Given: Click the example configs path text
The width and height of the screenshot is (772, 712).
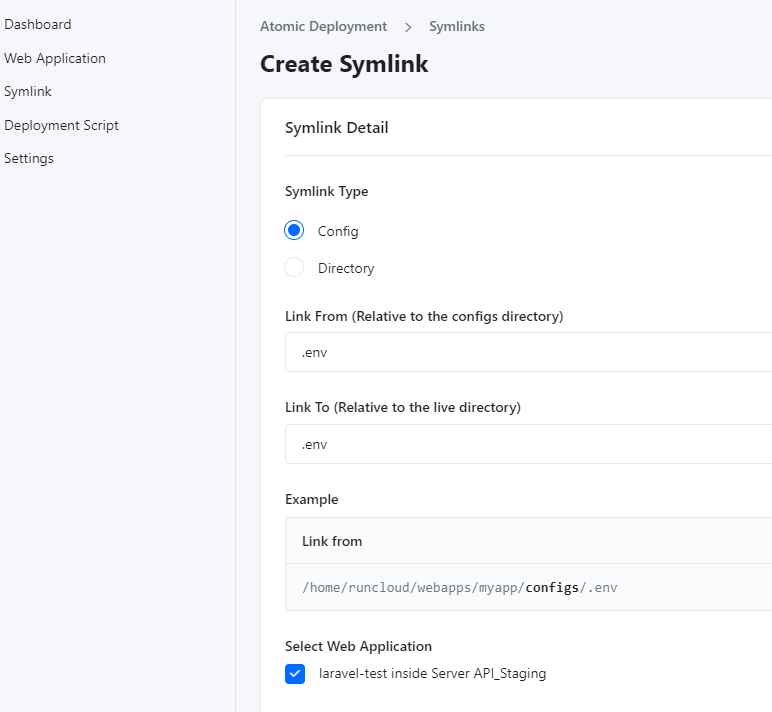Looking at the screenshot, I should coord(459,587).
